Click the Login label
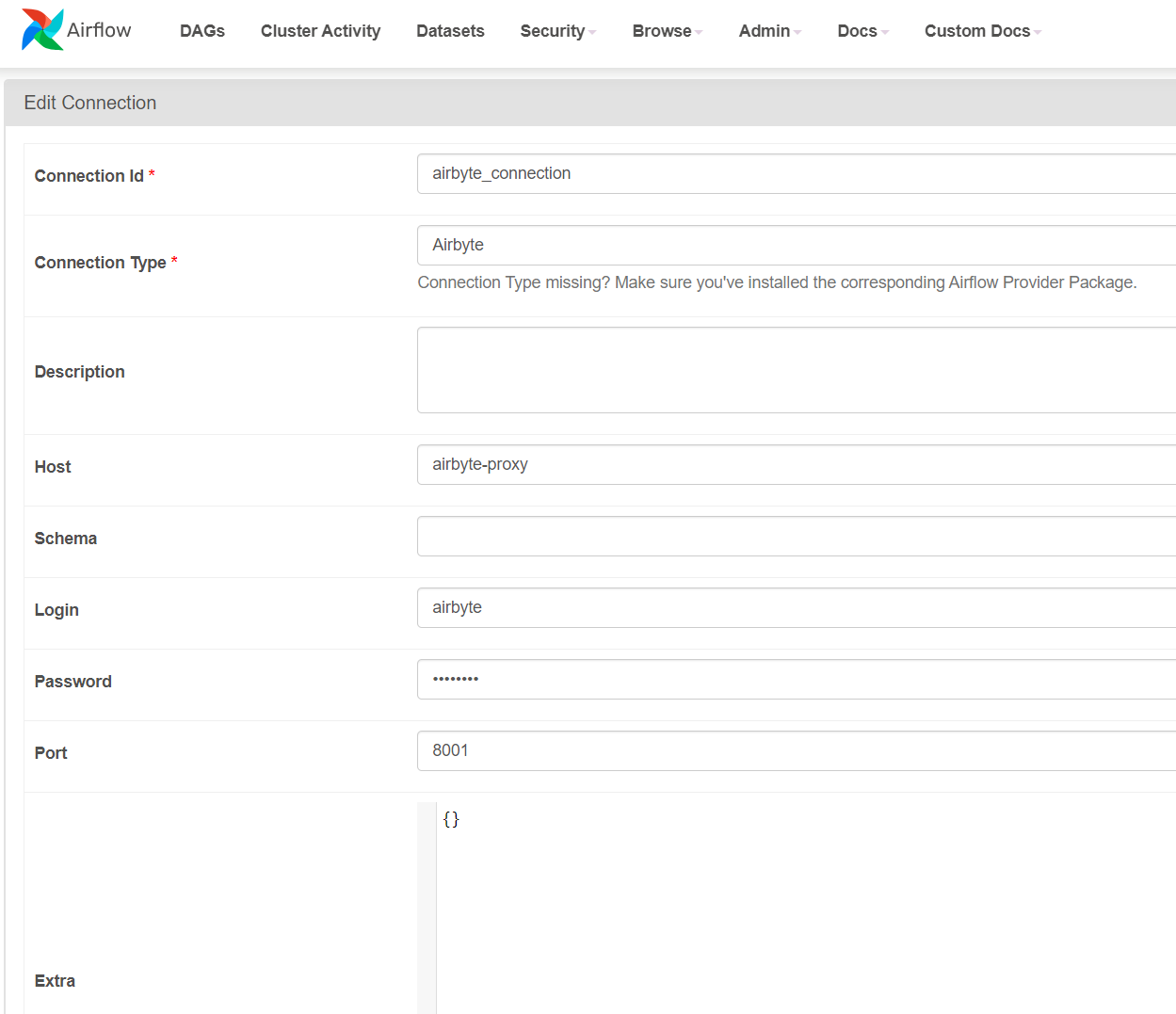 pos(56,610)
